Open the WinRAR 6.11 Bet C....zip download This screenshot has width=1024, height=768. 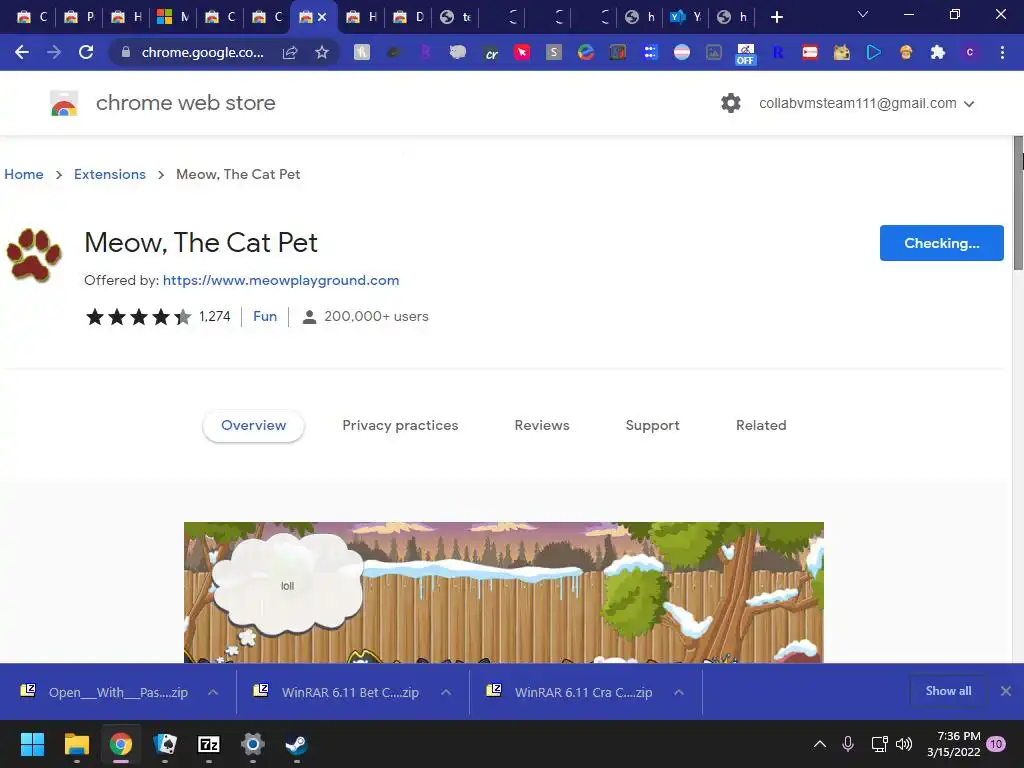(x=337, y=692)
